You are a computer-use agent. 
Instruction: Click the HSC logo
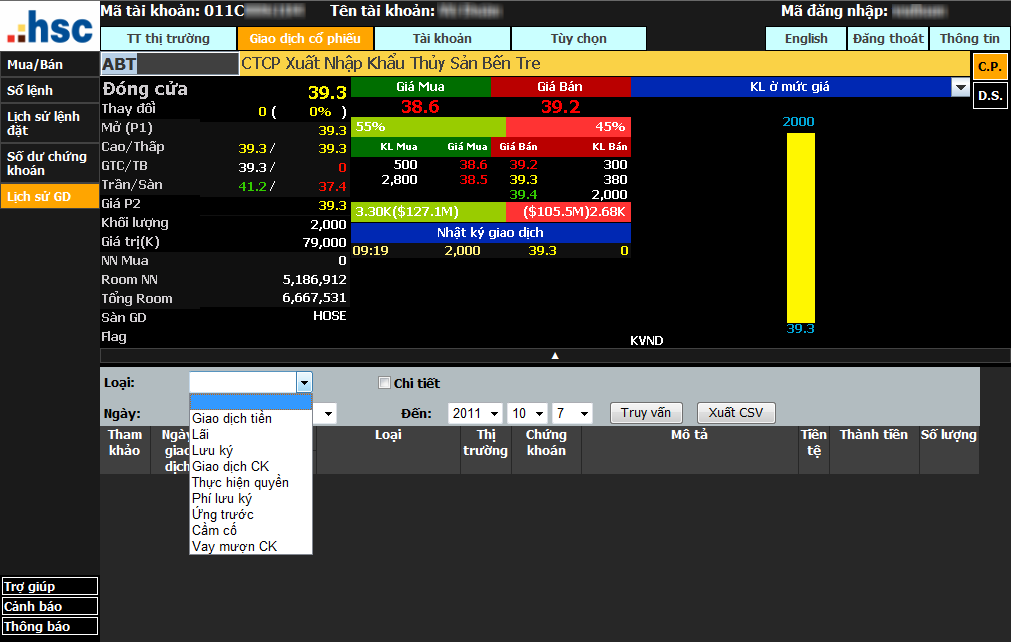click(x=49, y=25)
